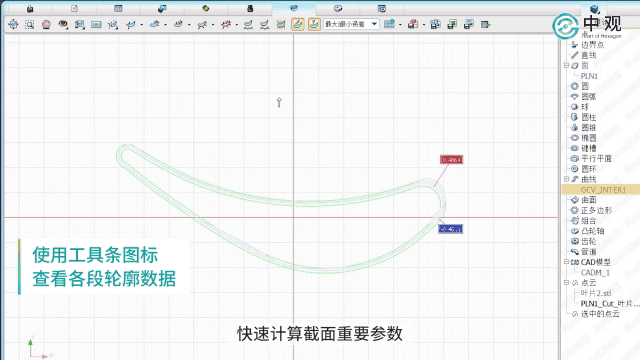The image size is (640, 360).
Task: Select 圆锥 in the feature tree
Action: [x=589, y=128]
